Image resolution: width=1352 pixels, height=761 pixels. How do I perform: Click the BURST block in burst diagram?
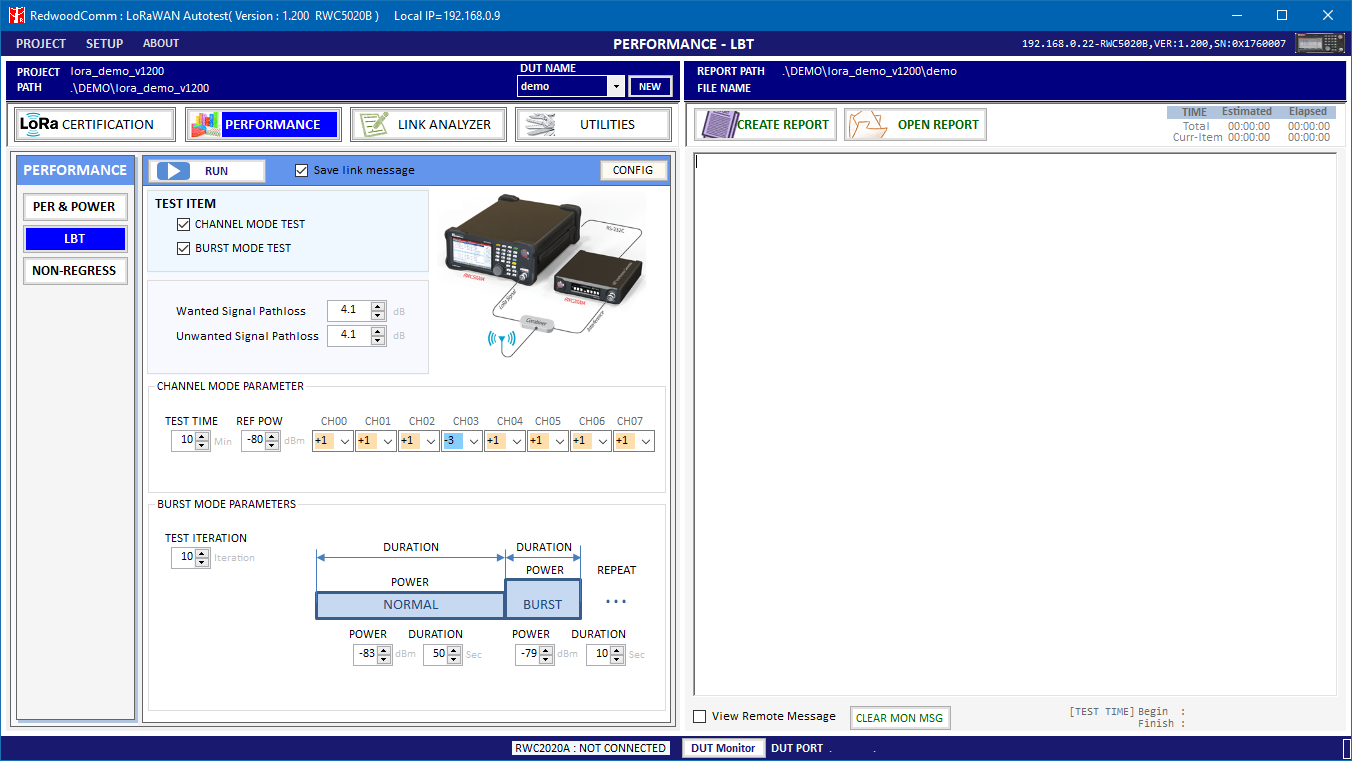tap(543, 599)
